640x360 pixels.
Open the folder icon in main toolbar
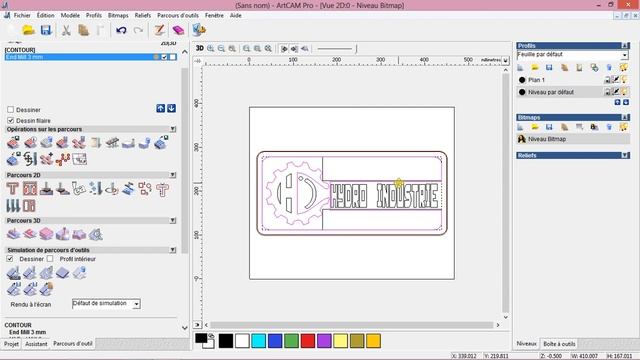[x=29, y=30]
